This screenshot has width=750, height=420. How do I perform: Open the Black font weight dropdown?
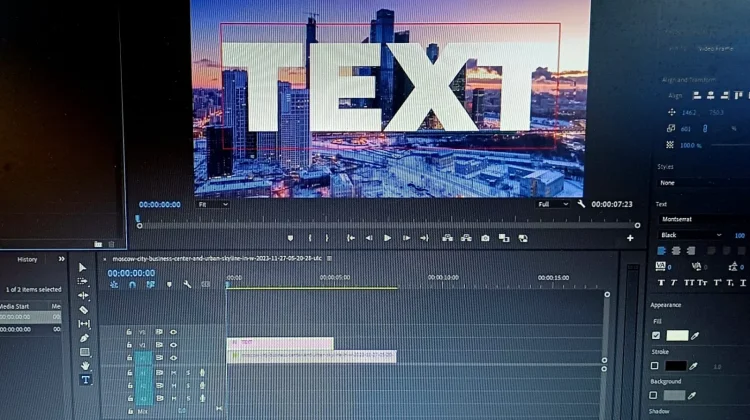click(x=690, y=235)
